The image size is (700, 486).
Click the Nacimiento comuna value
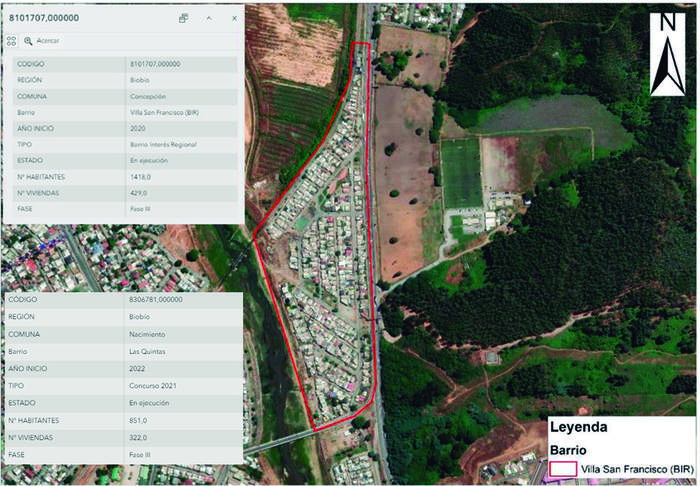[149, 334]
